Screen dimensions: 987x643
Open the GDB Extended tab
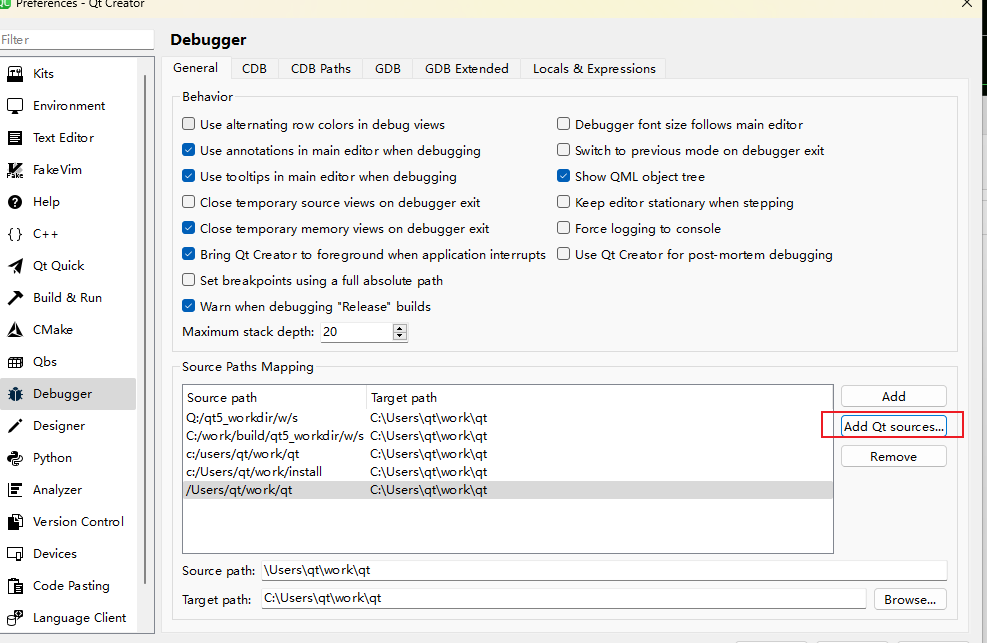tap(466, 69)
